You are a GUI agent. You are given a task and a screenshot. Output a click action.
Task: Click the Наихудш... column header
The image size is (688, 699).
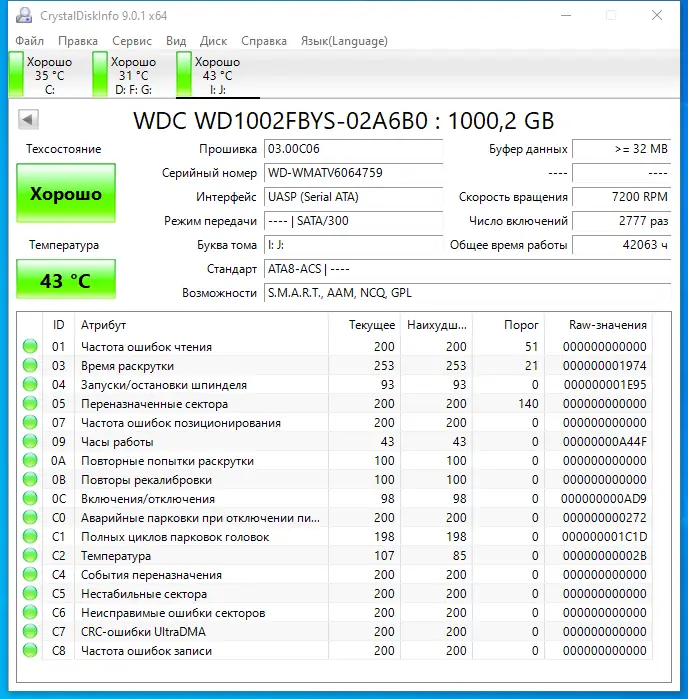pos(437,325)
